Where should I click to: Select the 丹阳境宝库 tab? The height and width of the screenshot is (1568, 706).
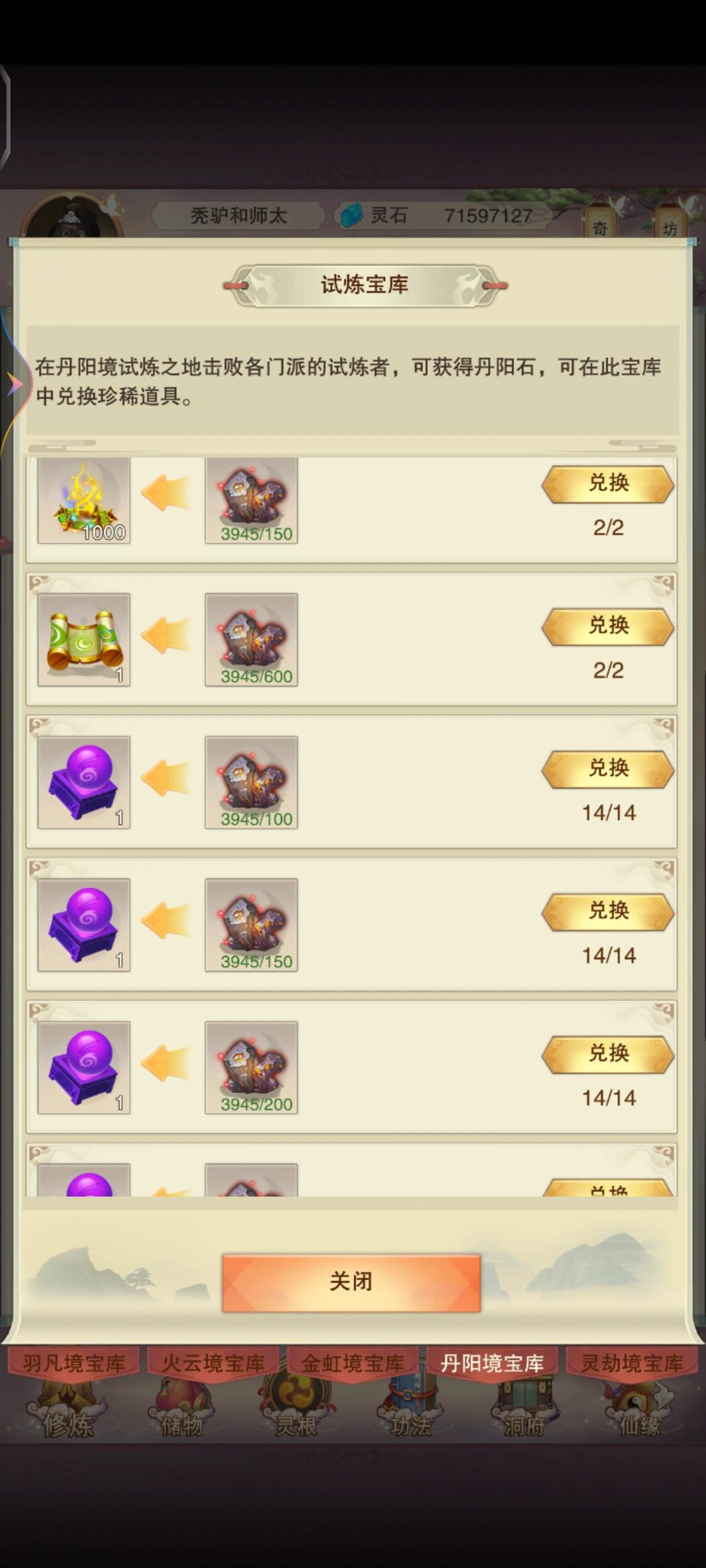coord(492,1364)
